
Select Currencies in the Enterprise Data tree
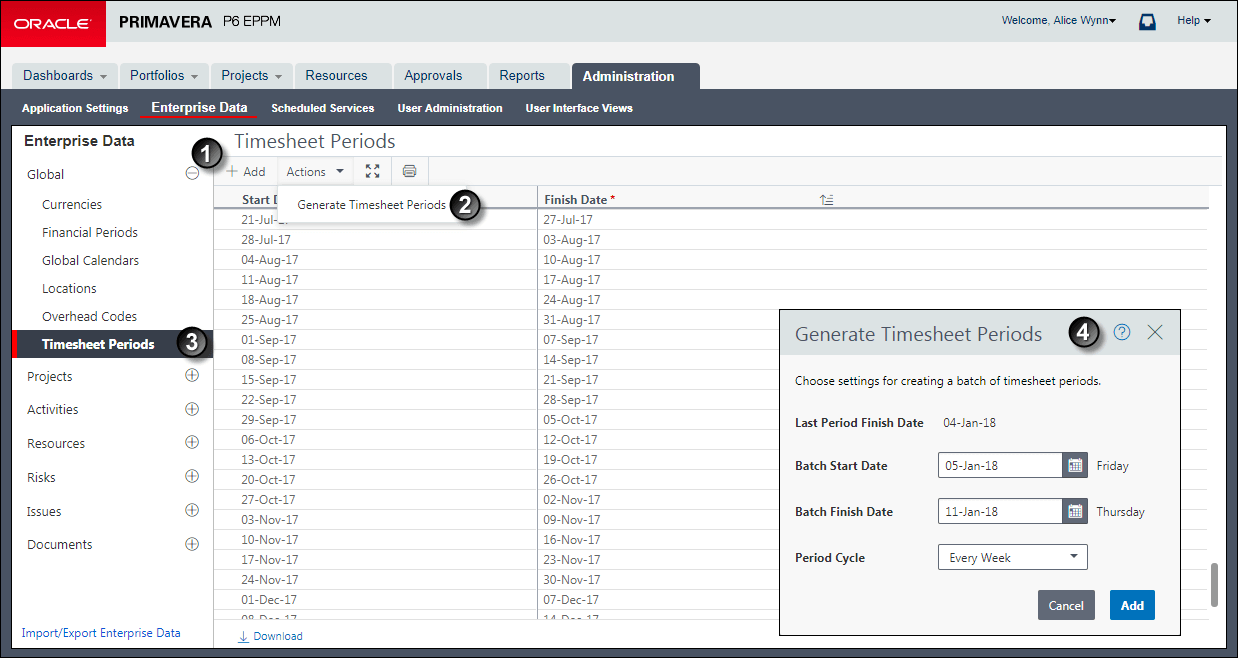tap(68, 204)
